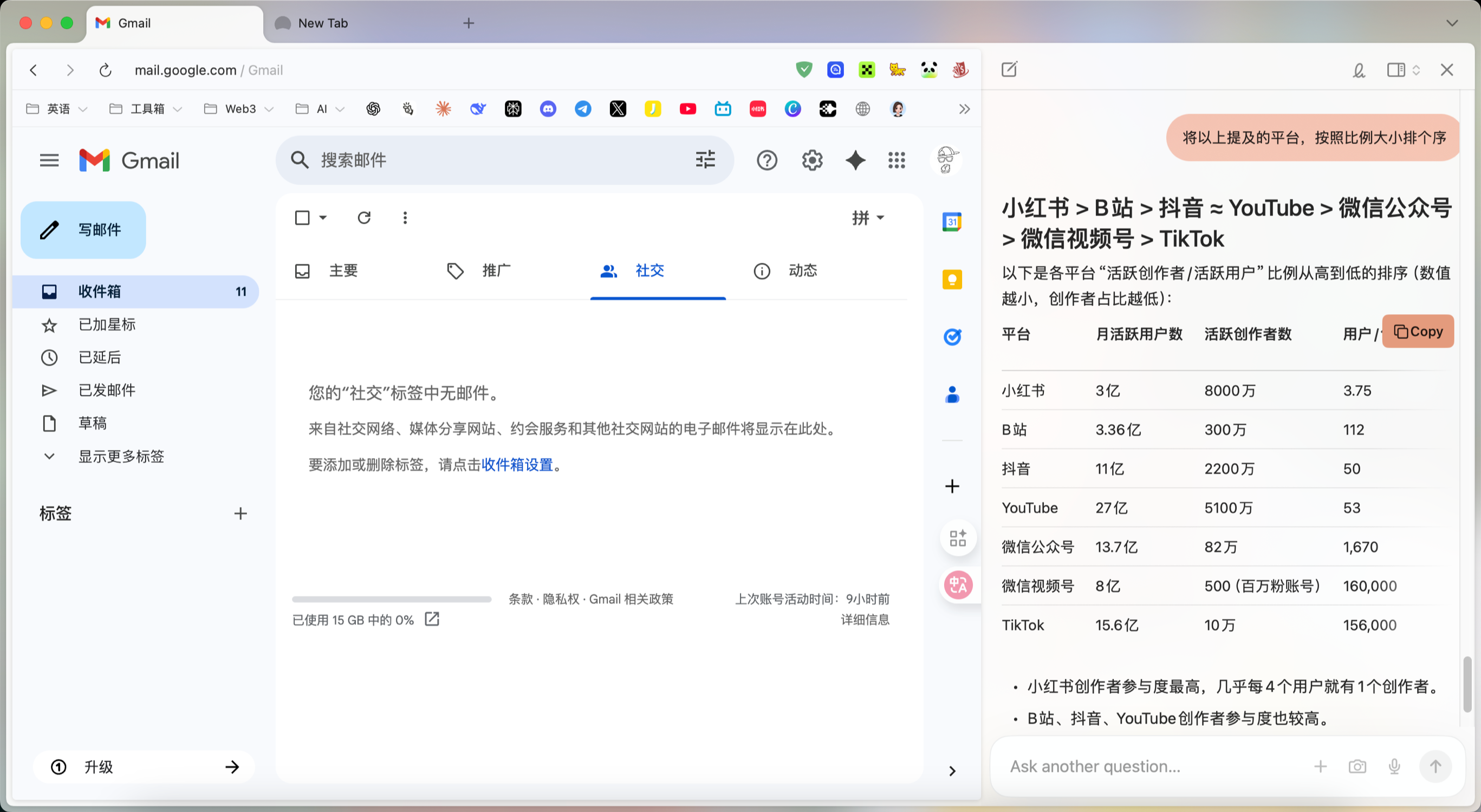Open Gmail support help icon
Screen dimensions: 1481x812
pos(767,160)
